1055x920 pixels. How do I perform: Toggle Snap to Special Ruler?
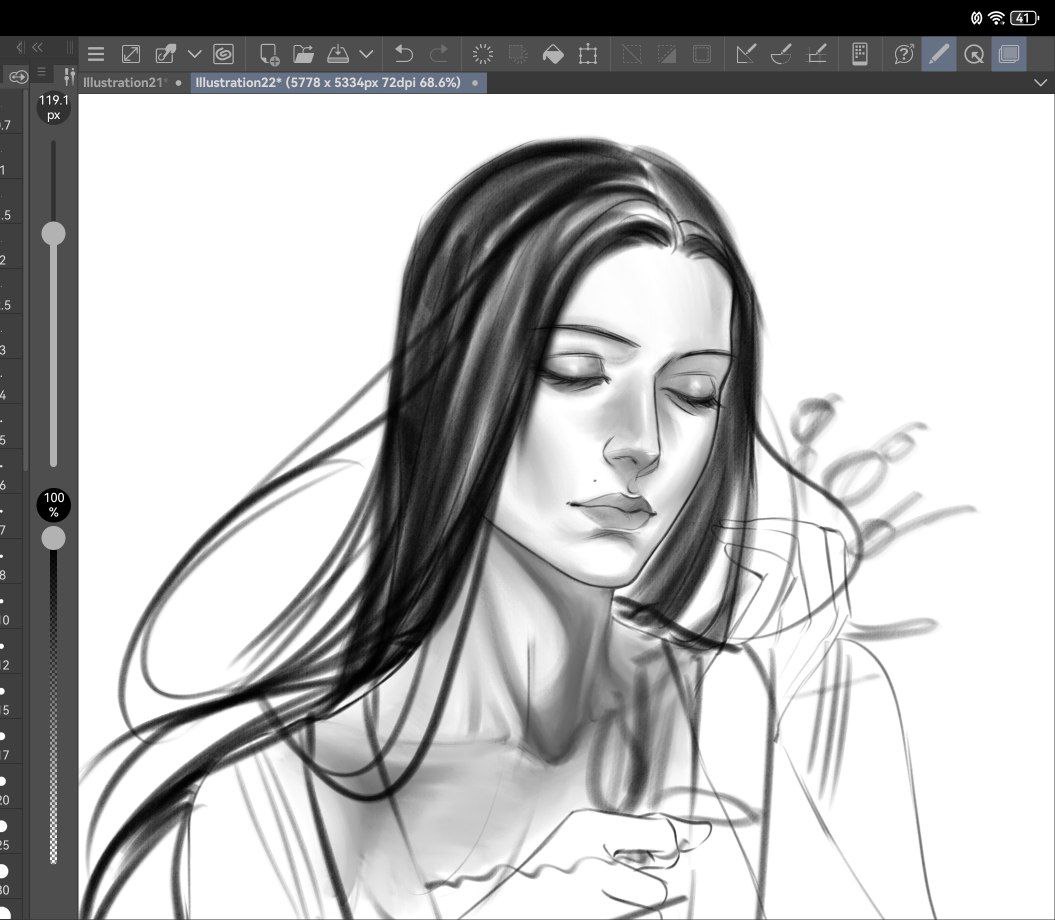point(781,54)
